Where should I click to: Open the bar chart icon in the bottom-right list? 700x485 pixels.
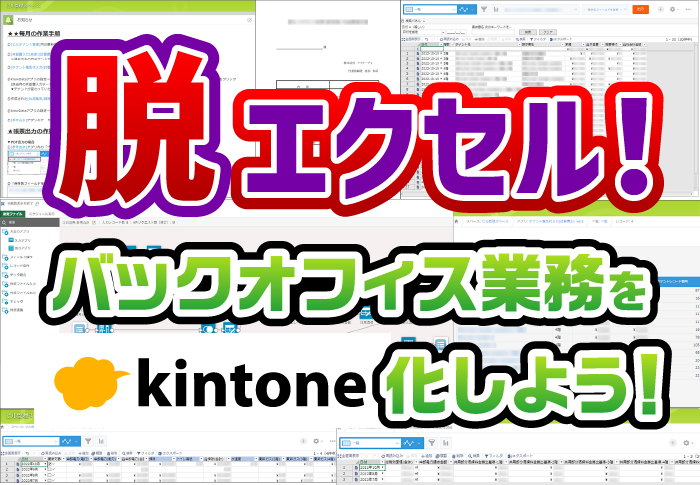(445, 443)
